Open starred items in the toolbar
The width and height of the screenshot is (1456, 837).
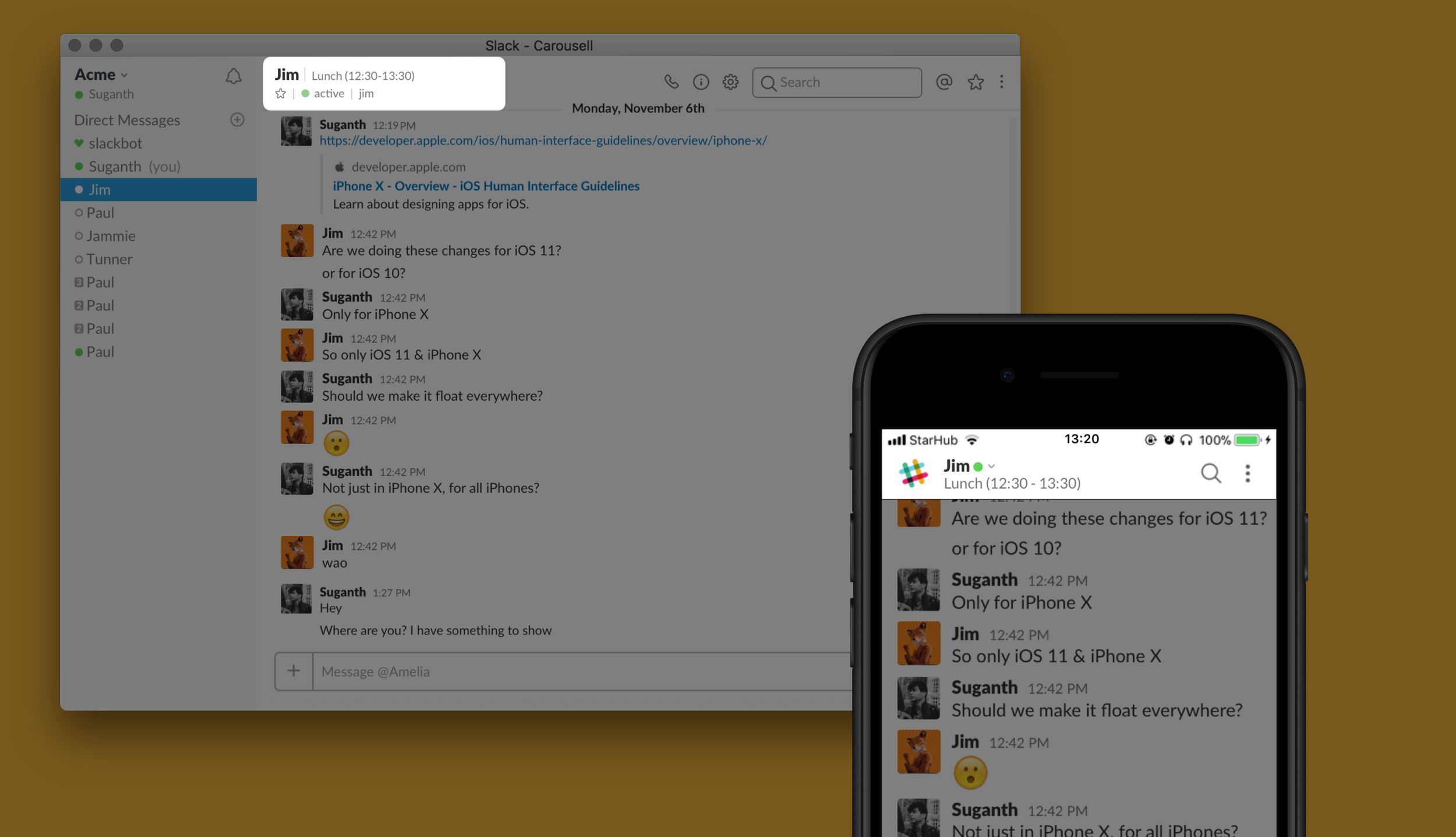976,82
